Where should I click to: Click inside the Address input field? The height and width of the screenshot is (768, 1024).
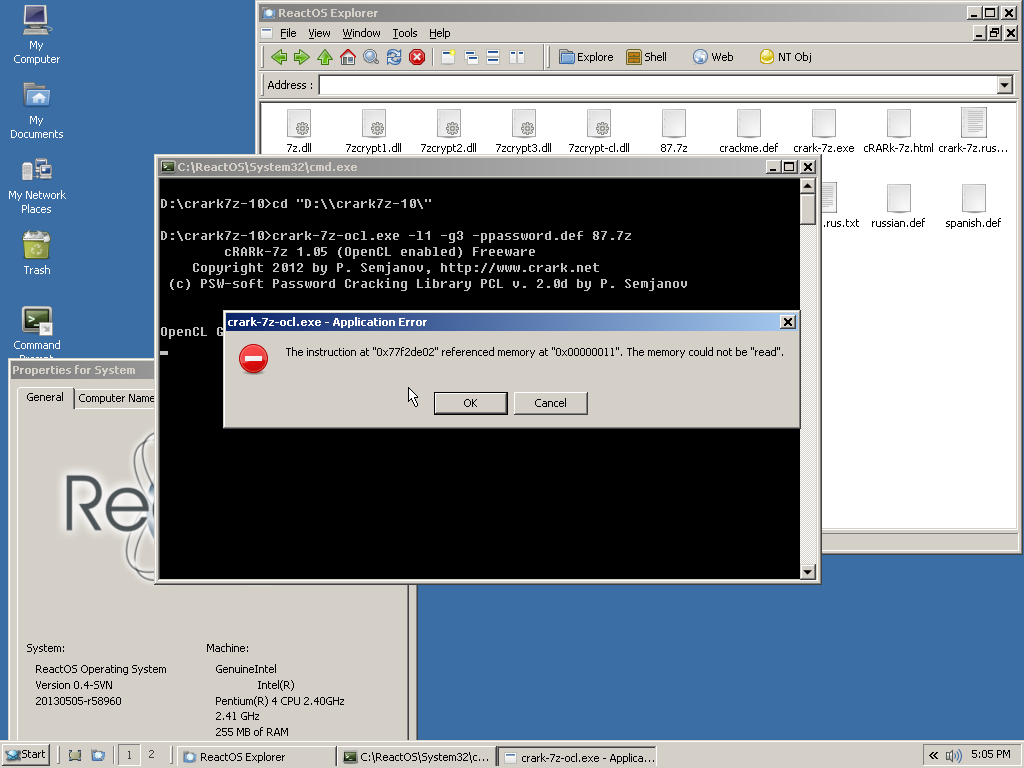(x=658, y=85)
